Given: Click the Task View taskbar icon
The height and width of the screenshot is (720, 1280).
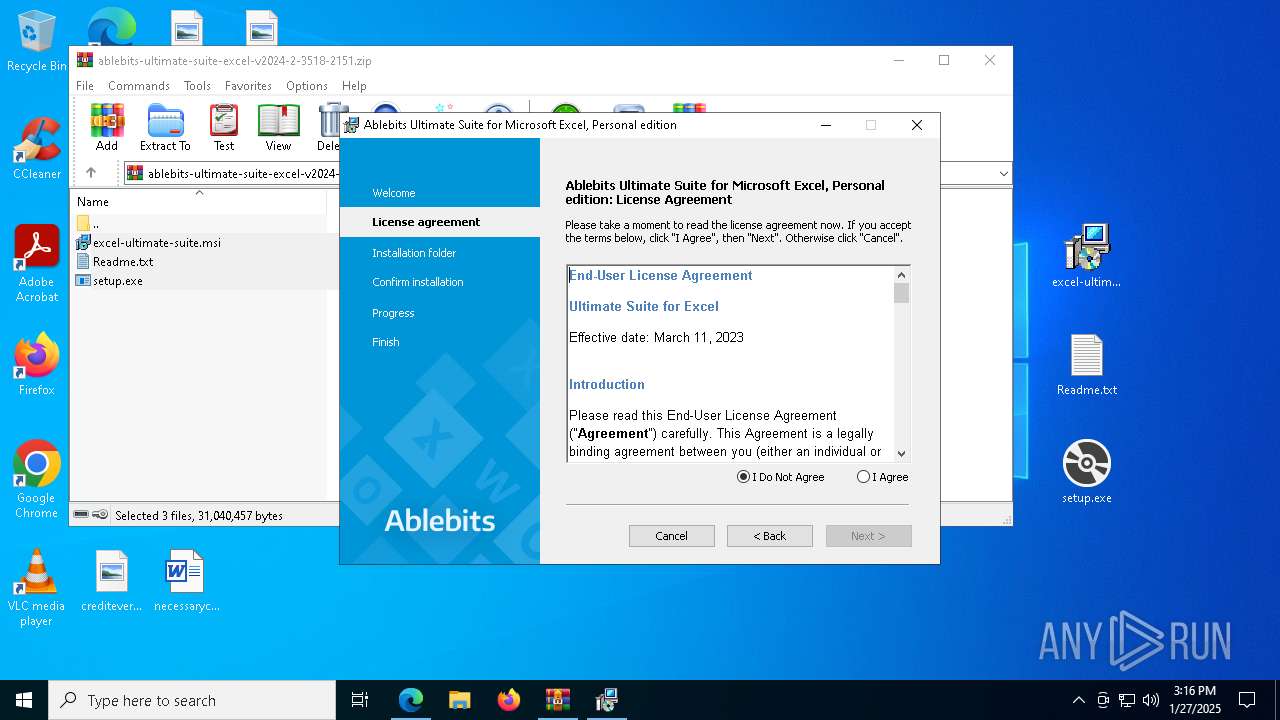Looking at the screenshot, I should click(x=360, y=700).
